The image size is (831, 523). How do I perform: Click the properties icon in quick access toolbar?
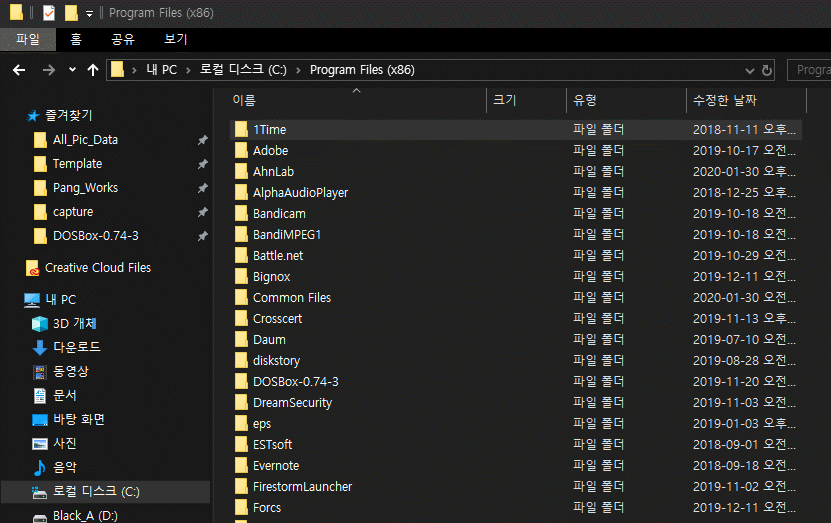49,12
